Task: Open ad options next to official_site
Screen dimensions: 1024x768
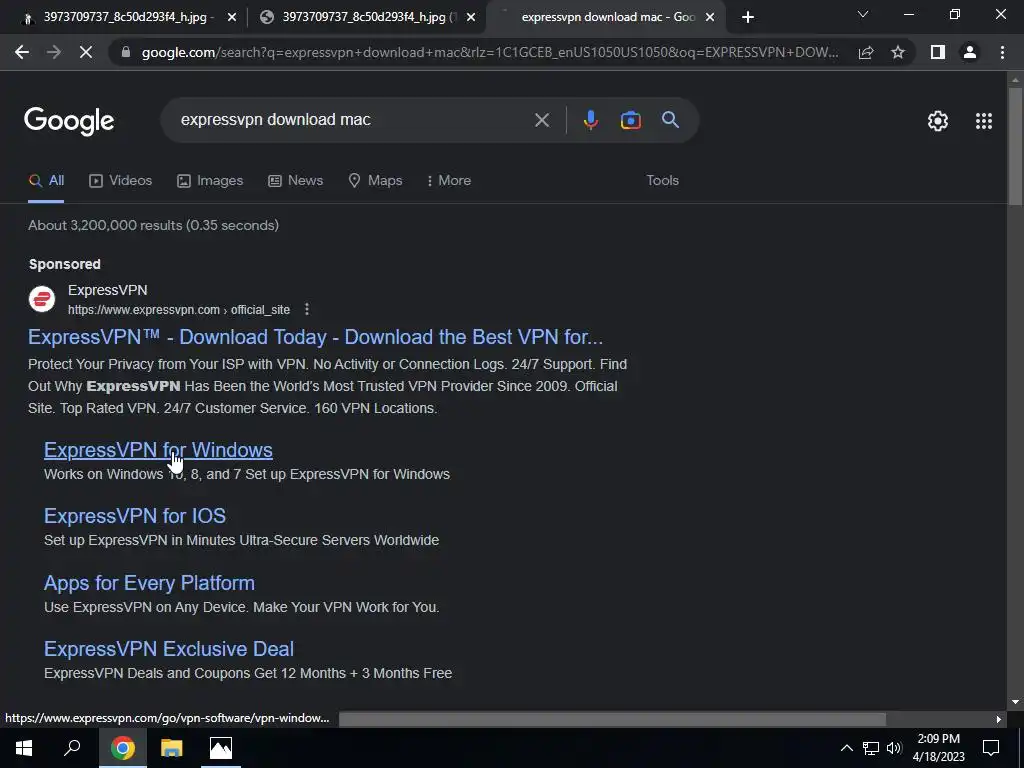Action: 307,310
